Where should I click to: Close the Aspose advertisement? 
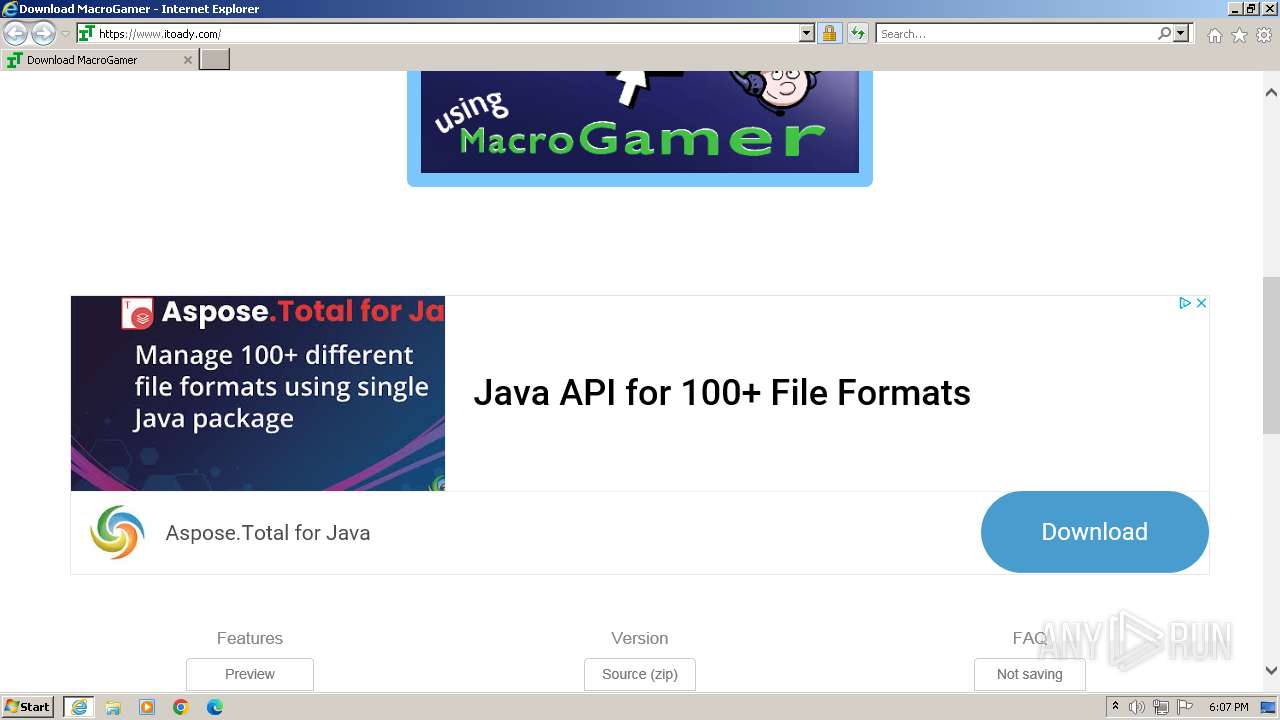[x=1201, y=303]
